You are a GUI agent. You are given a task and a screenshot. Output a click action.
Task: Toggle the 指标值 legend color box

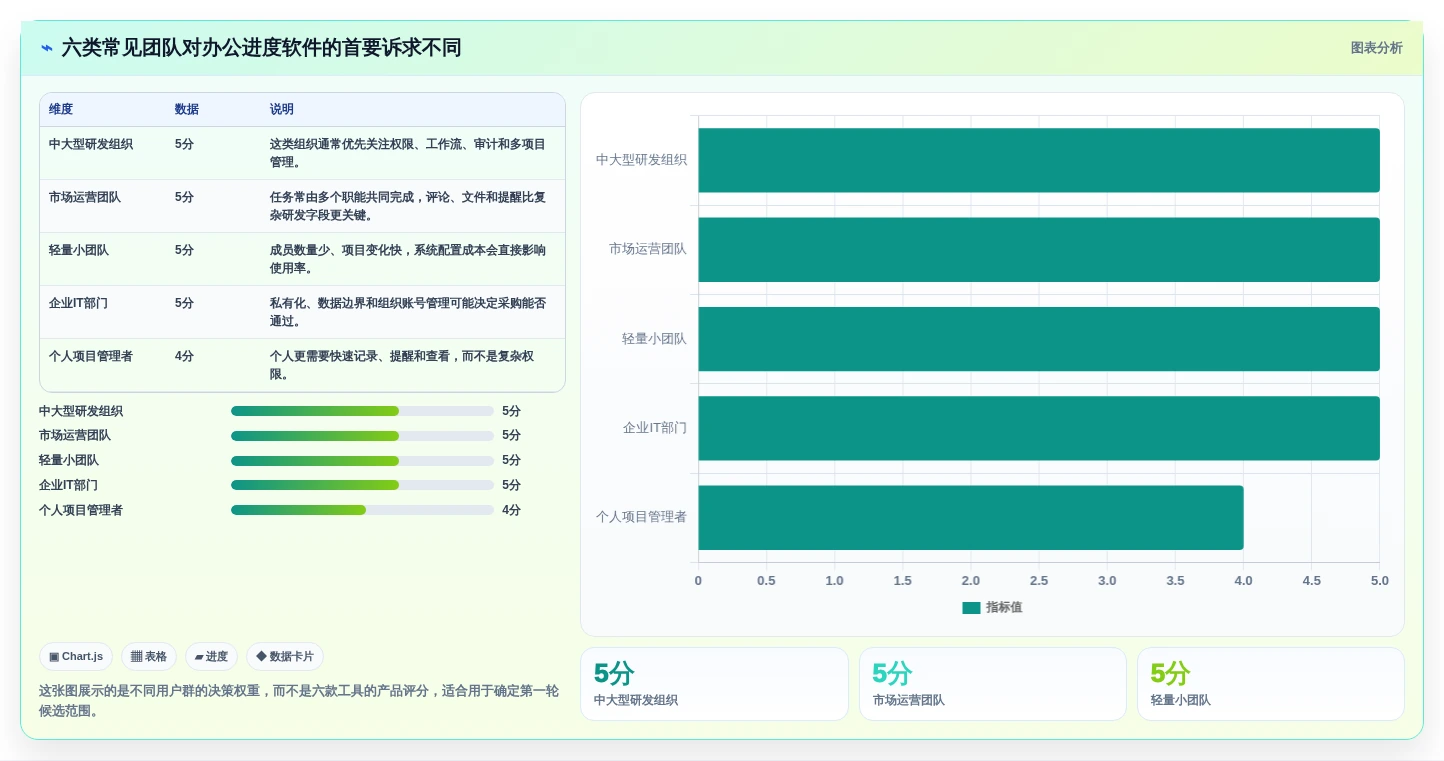click(x=971, y=608)
